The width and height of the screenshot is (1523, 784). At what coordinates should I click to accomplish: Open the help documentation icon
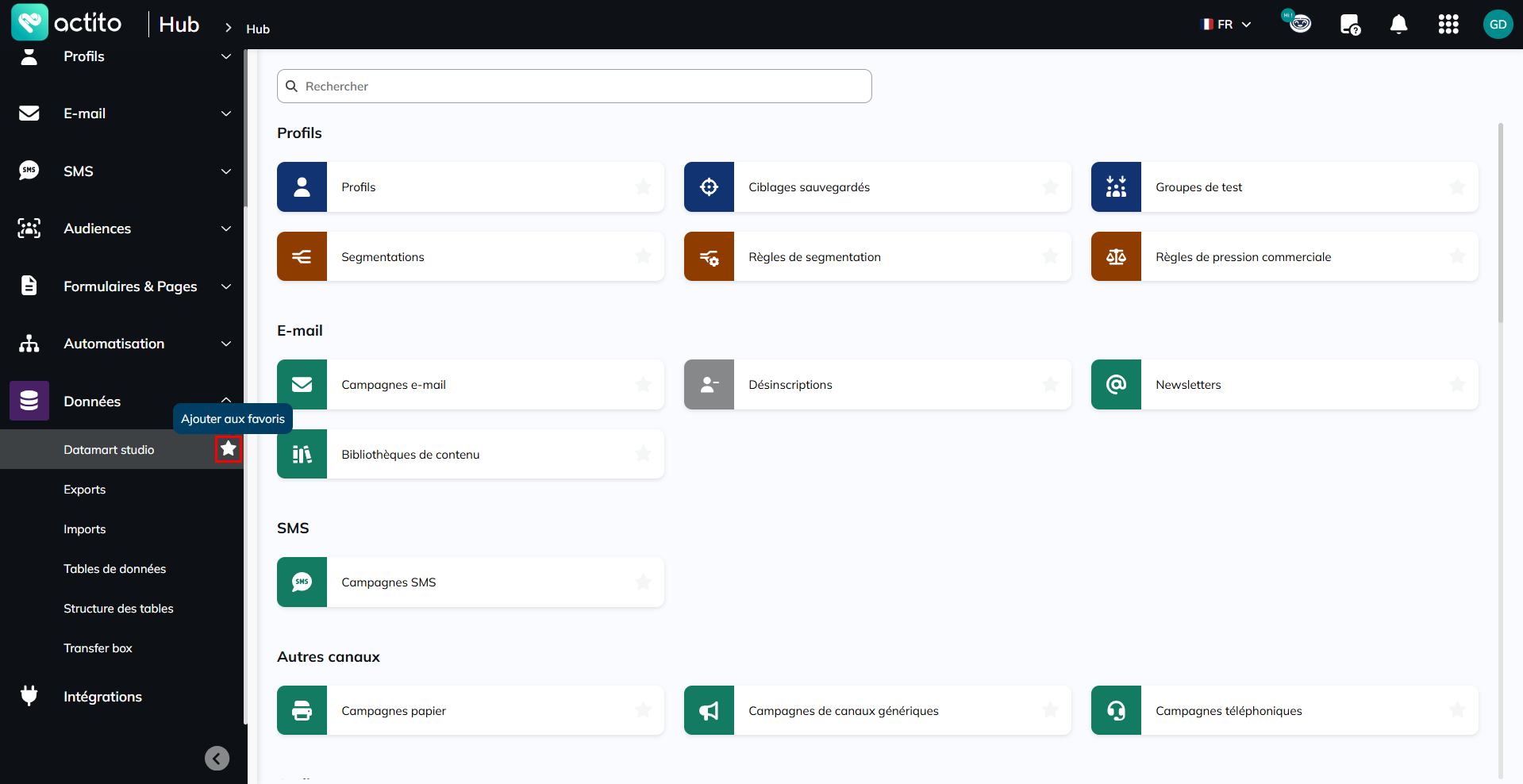tap(1350, 25)
